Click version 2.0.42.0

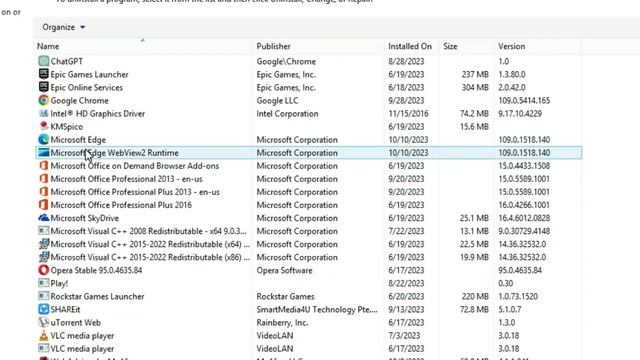click(511, 87)
